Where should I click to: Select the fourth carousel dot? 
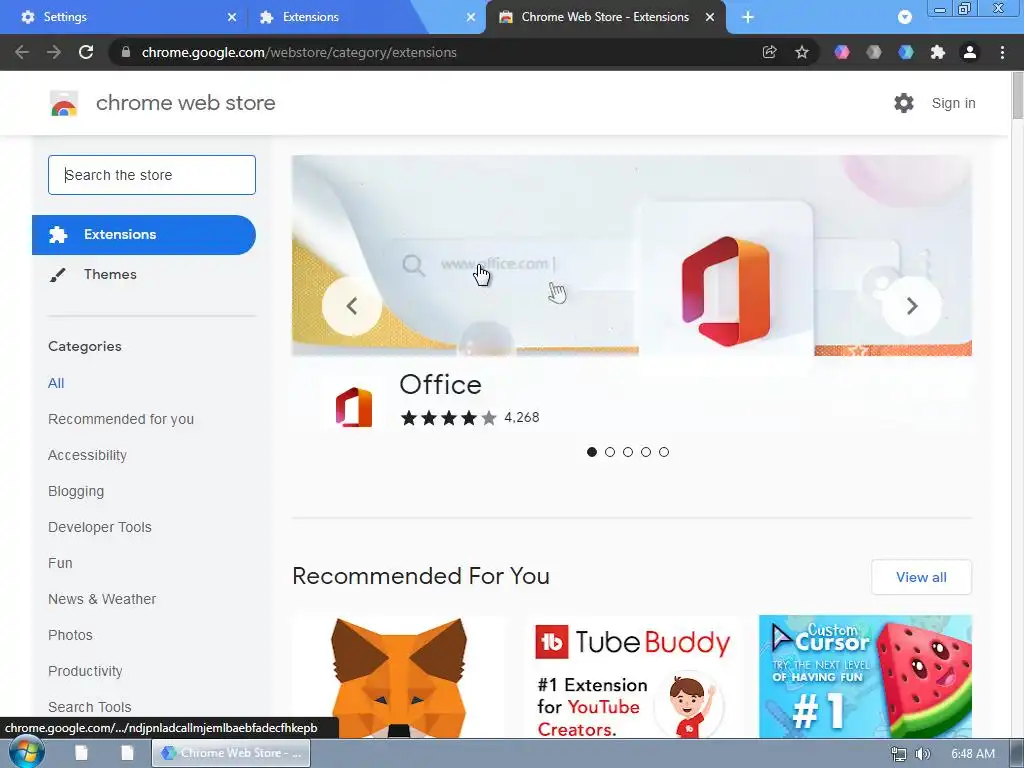(646, 452)
